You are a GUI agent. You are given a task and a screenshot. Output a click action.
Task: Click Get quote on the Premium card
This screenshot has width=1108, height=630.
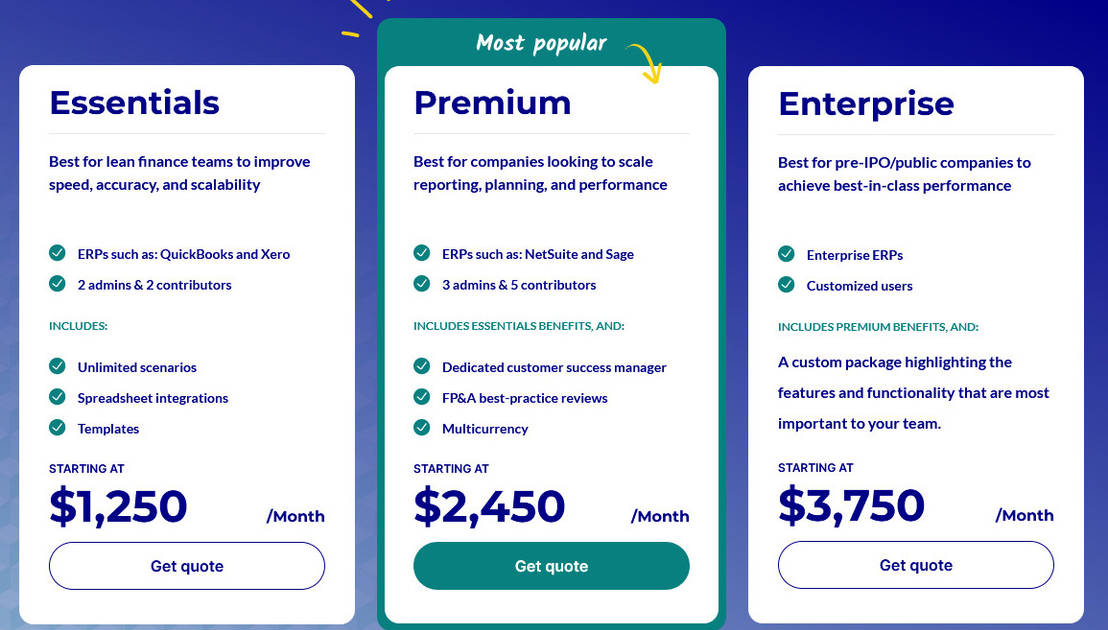coord(551,565)
